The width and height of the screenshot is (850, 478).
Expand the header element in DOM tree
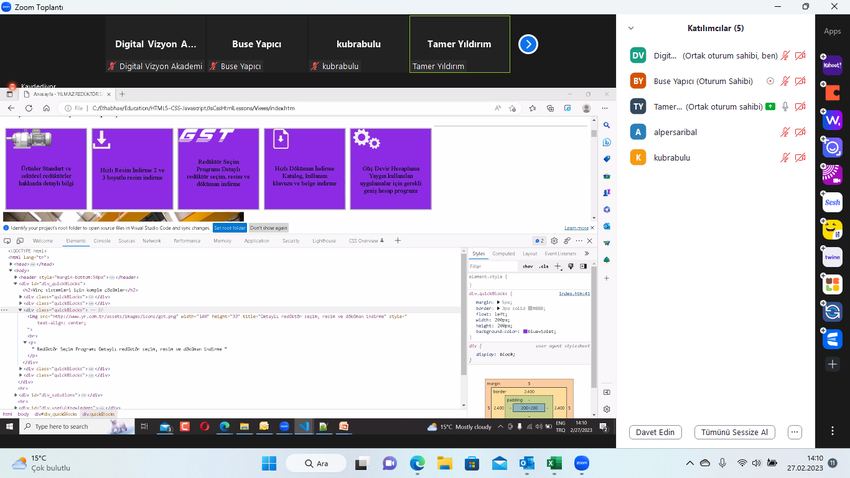[x=15, y=277]
